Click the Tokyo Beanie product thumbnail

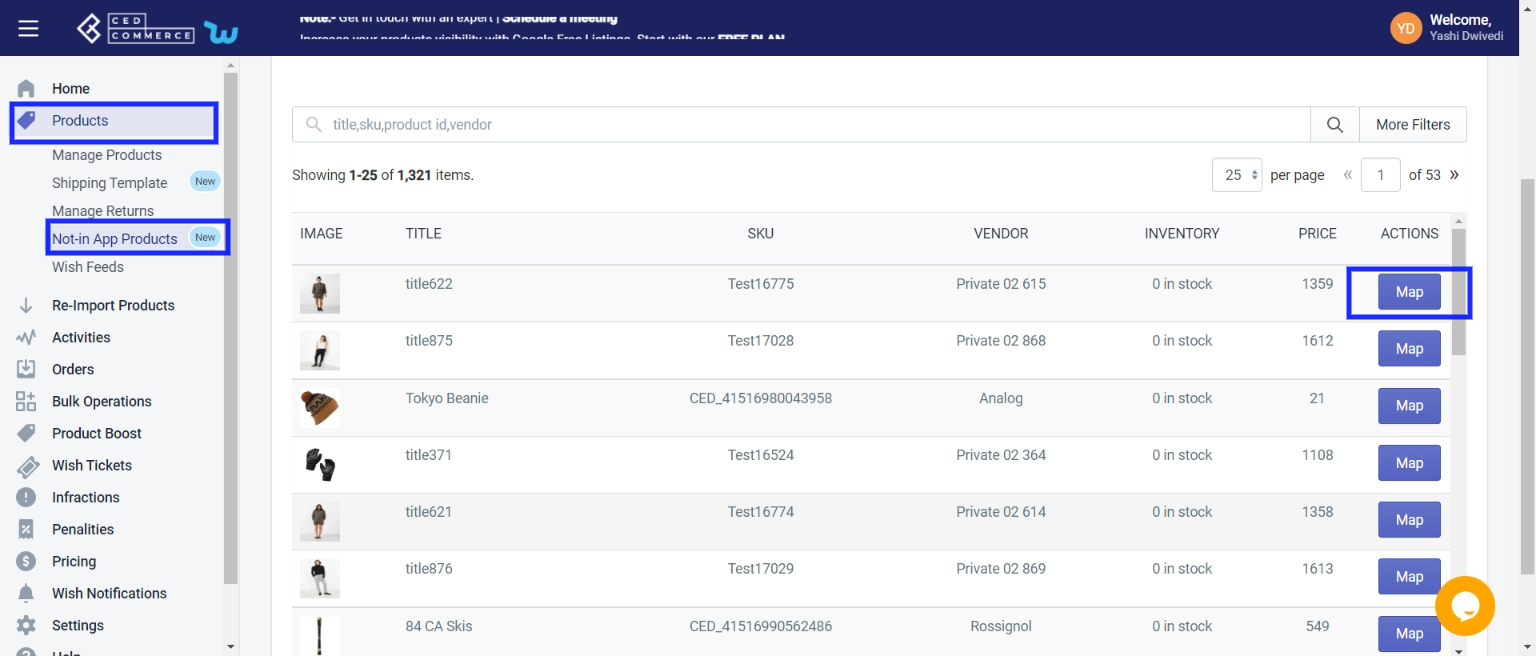(320, 407)
